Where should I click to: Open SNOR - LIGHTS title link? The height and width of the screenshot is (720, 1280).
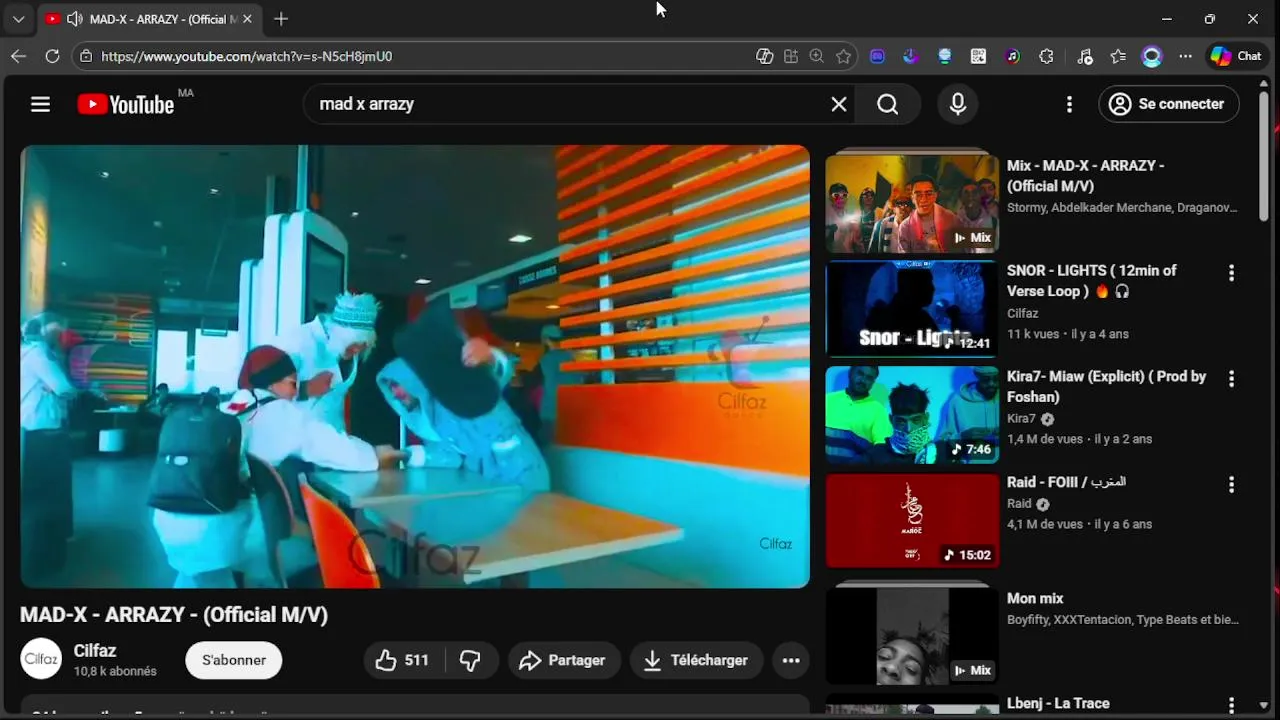click(x=1092, y=281)
